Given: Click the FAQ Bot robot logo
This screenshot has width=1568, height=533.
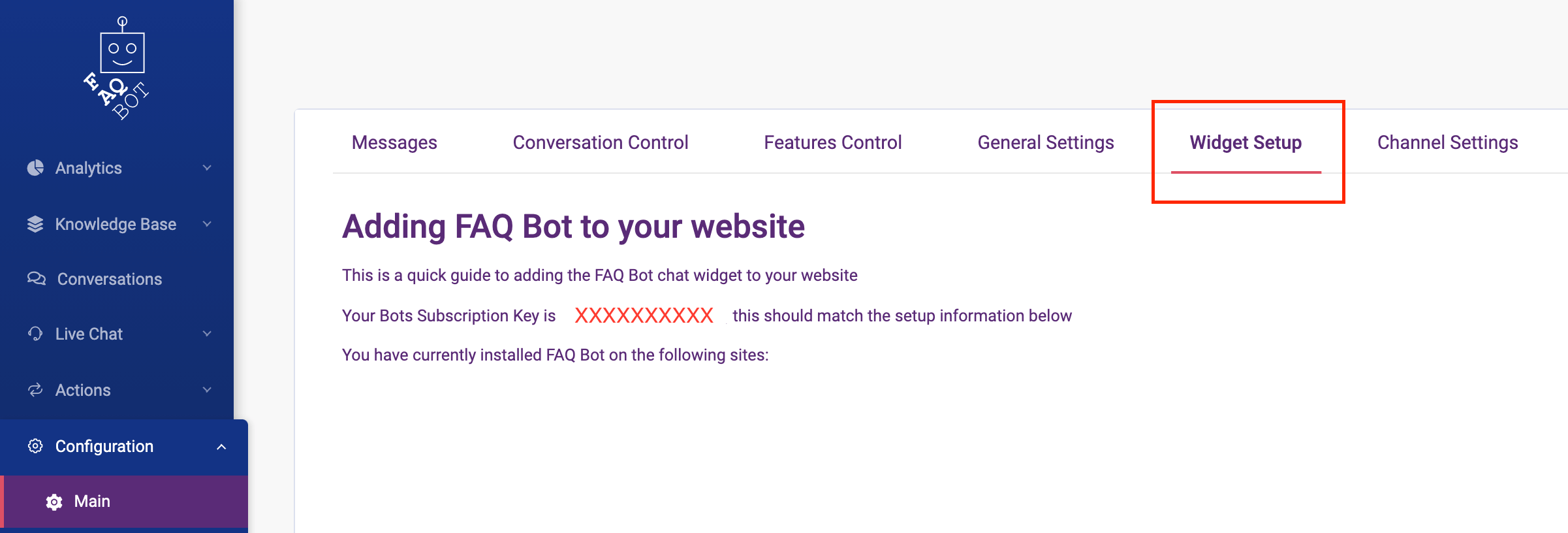Looking at the screenshot, I should click(x=118, y=68).
